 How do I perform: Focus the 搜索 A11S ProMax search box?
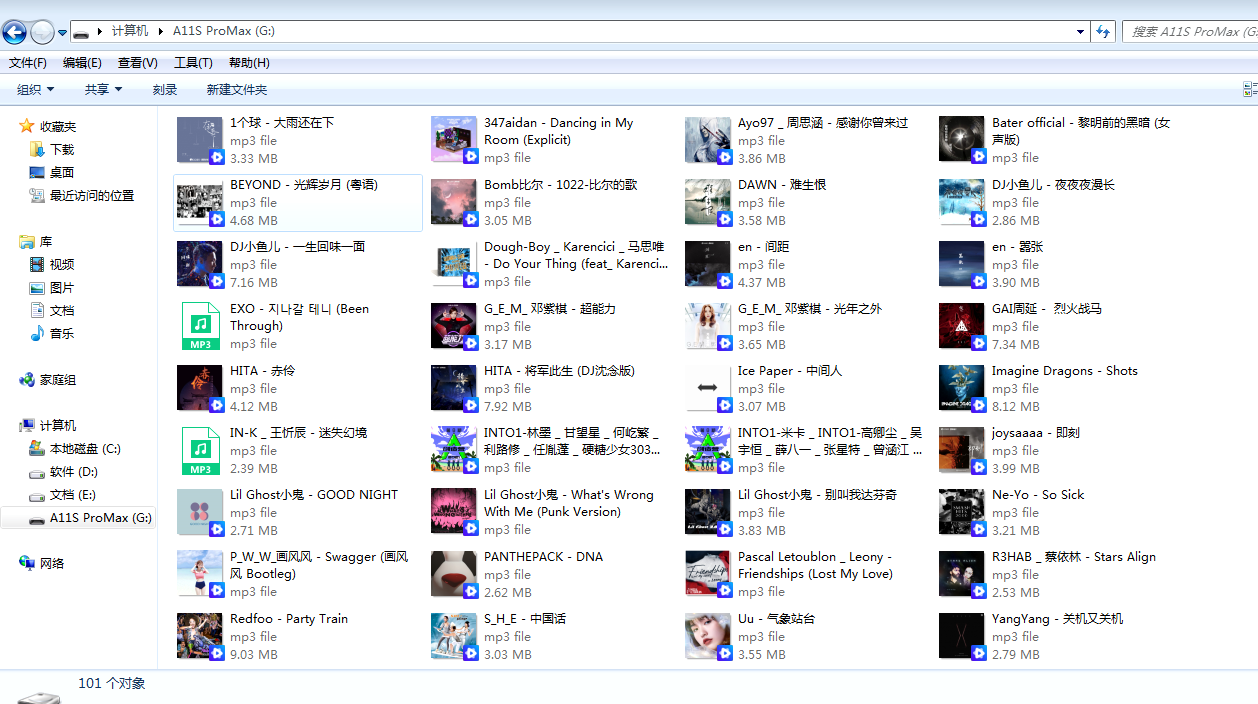(1190, 32)
